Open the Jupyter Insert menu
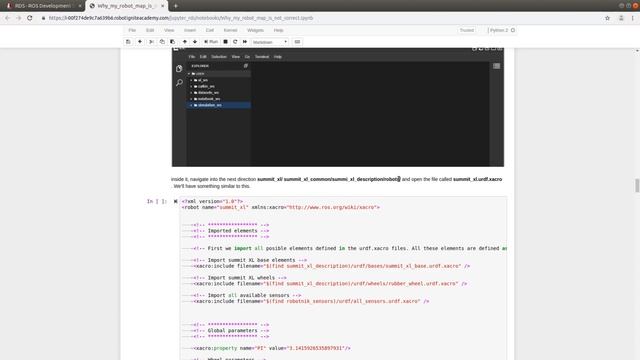Screen dimensions: 640x360 (x=190, y=30)
